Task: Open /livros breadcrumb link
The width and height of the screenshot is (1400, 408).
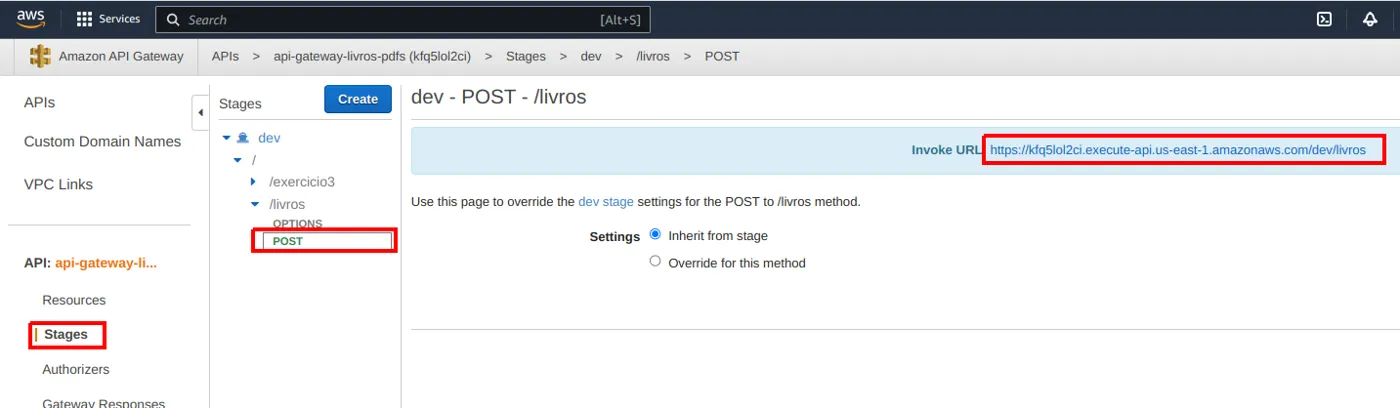Action: point(653,56)
